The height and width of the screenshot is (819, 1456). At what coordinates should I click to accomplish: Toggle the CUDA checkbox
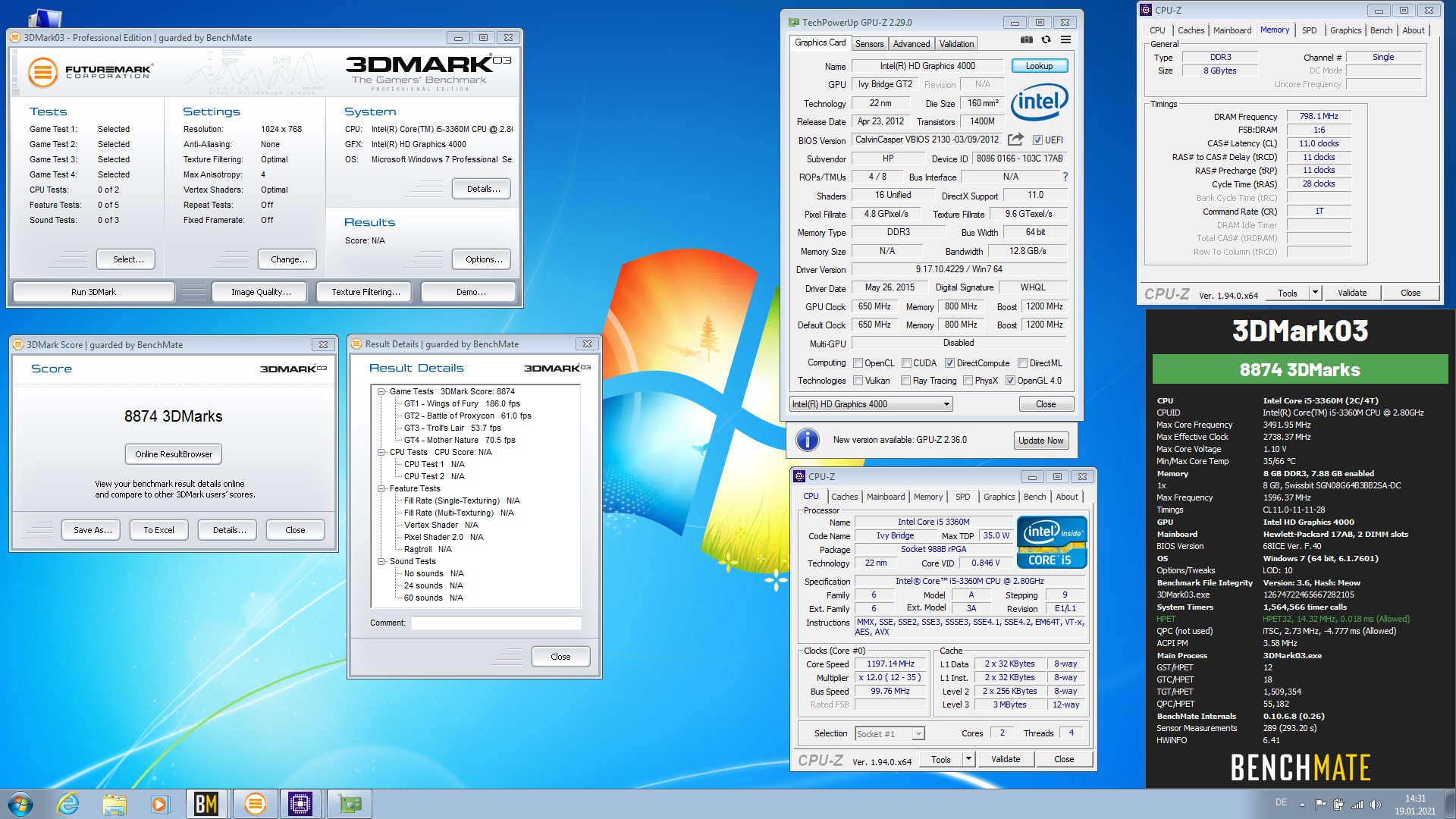[x=906, y=363]
